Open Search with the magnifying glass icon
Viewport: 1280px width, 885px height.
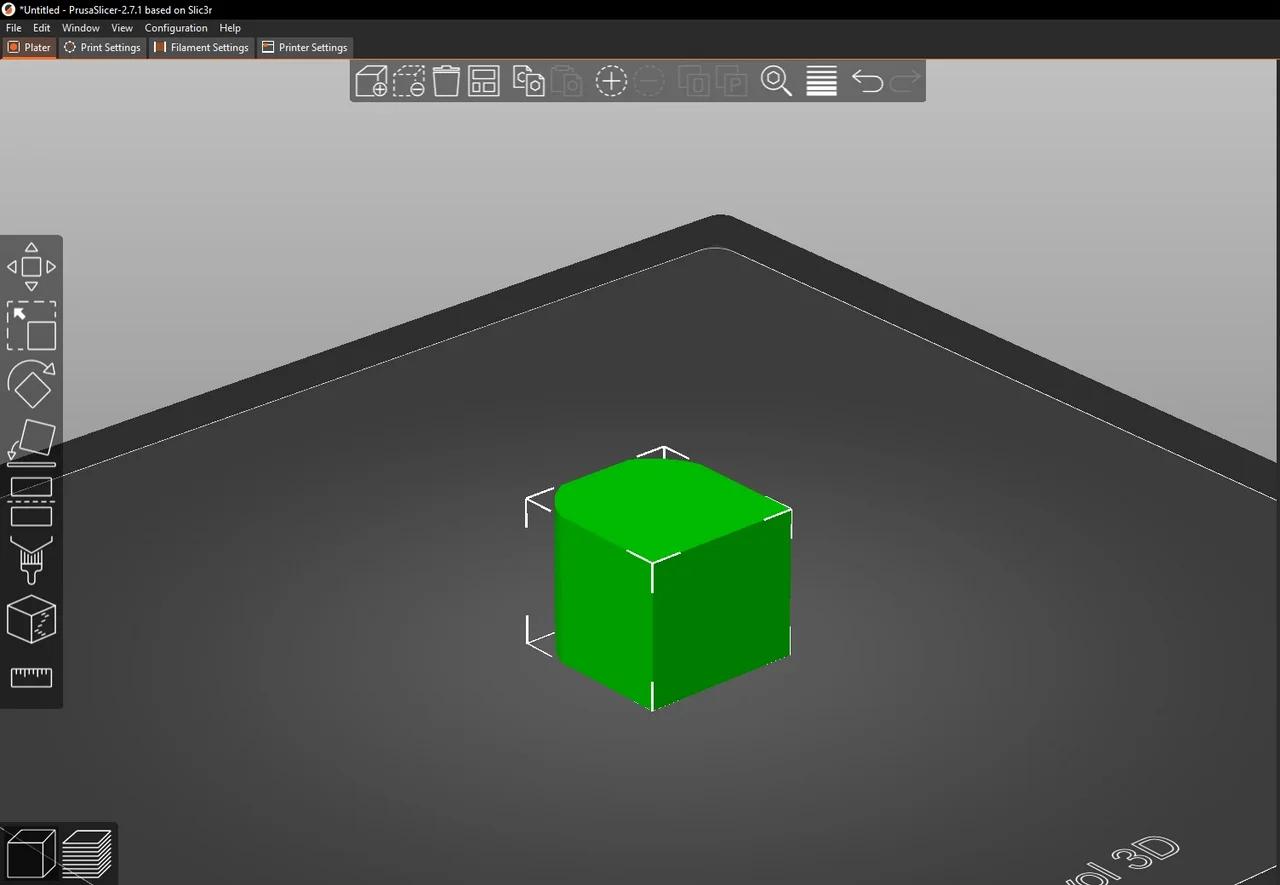coord(776,81)
